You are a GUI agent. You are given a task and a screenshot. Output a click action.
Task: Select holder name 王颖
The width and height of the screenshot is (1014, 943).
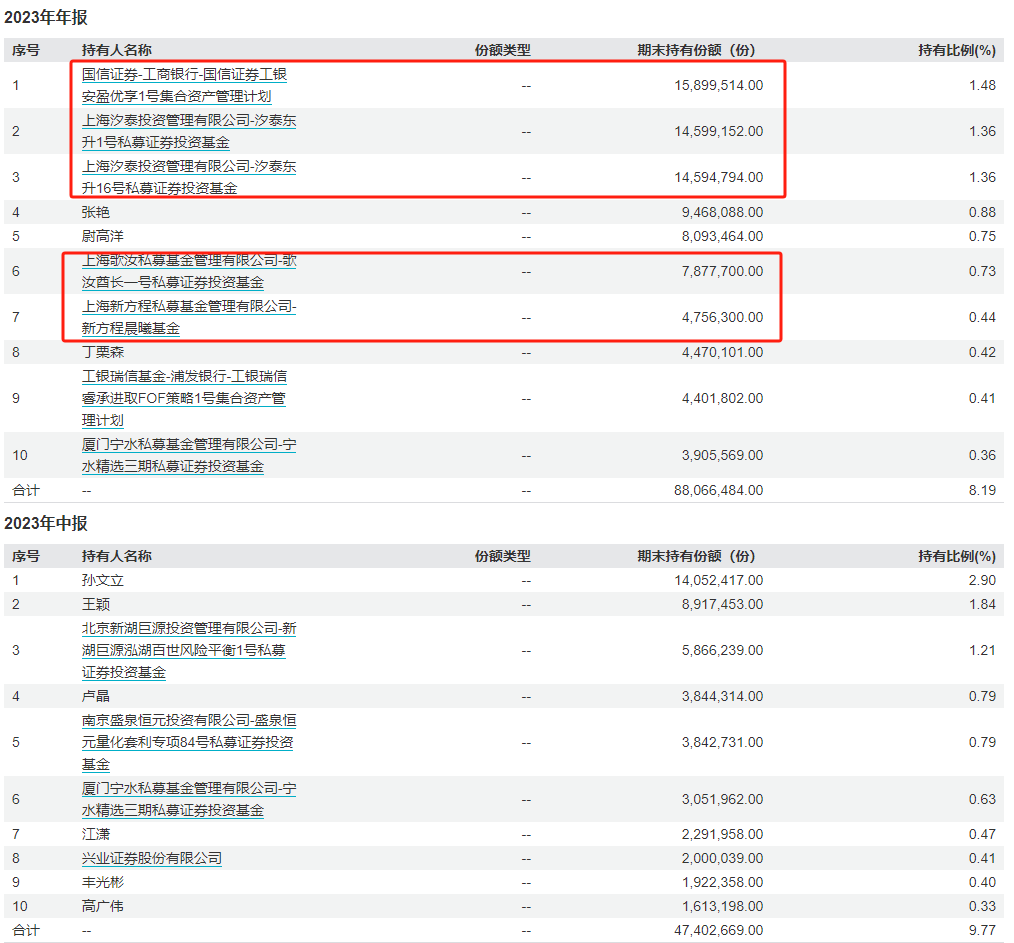point(96,604)
